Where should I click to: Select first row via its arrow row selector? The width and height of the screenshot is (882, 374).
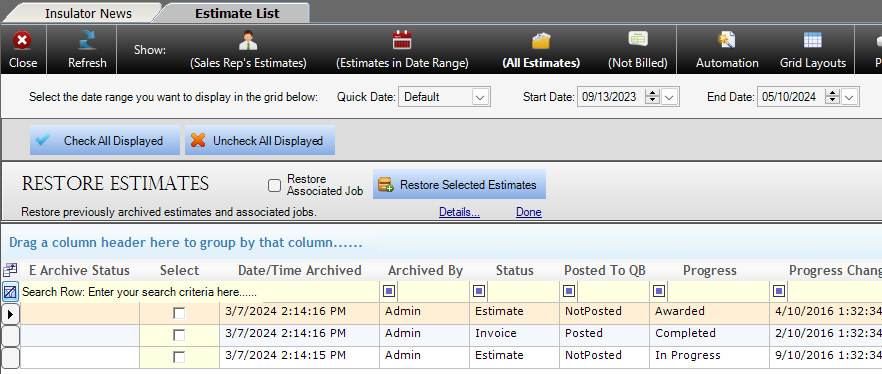click(10, 313)
